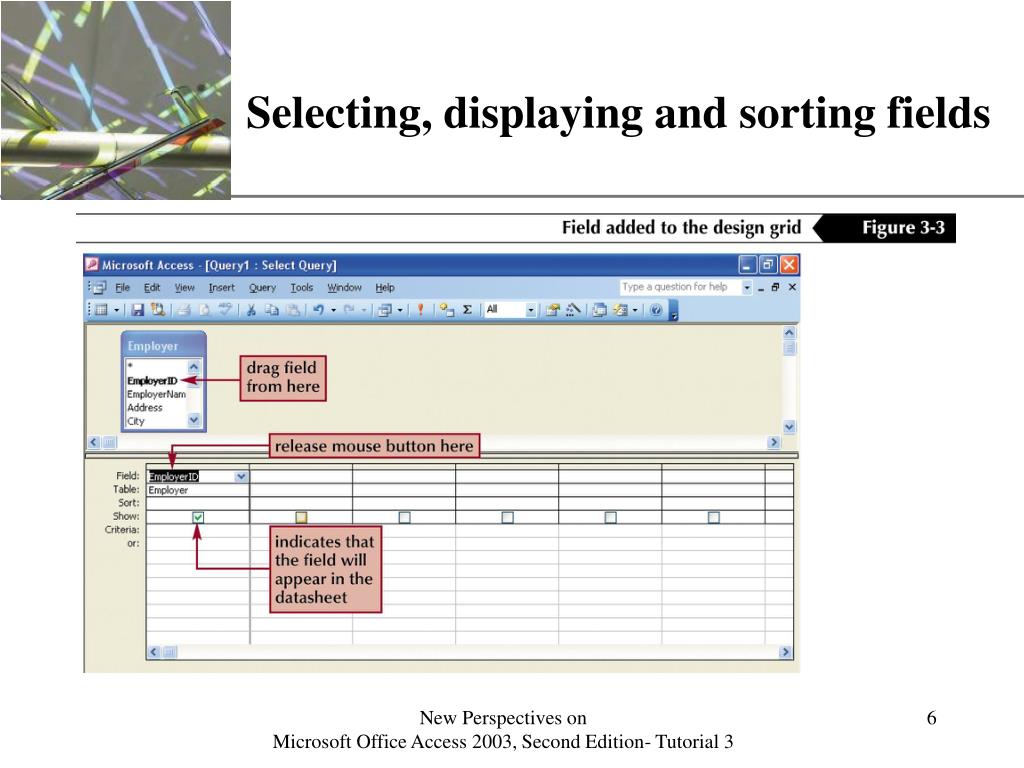This screenshot has height=768, width=1024.
Task: Click the Spelling check icon
Action: [225, 310]
